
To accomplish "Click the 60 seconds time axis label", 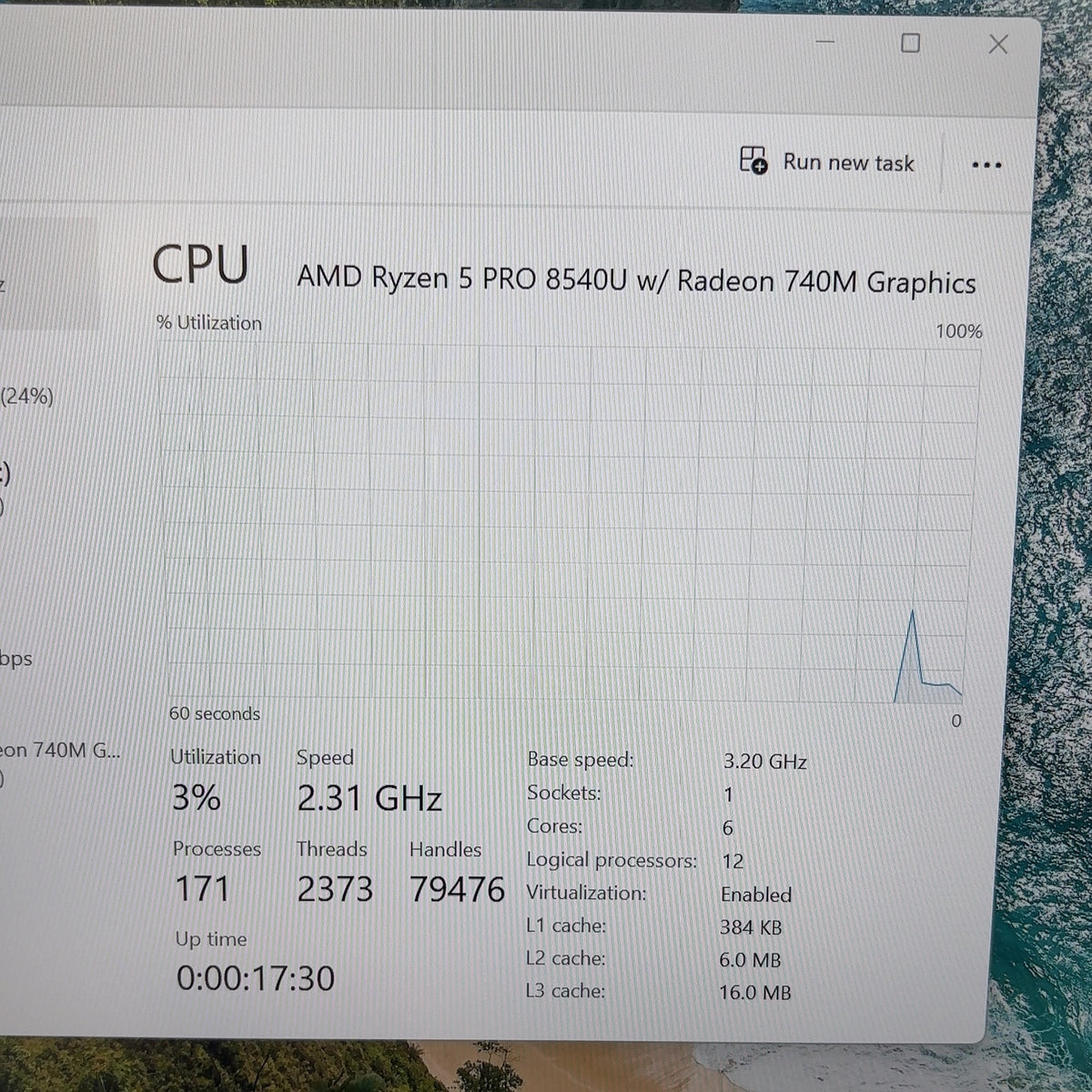I will coord(215,713).
